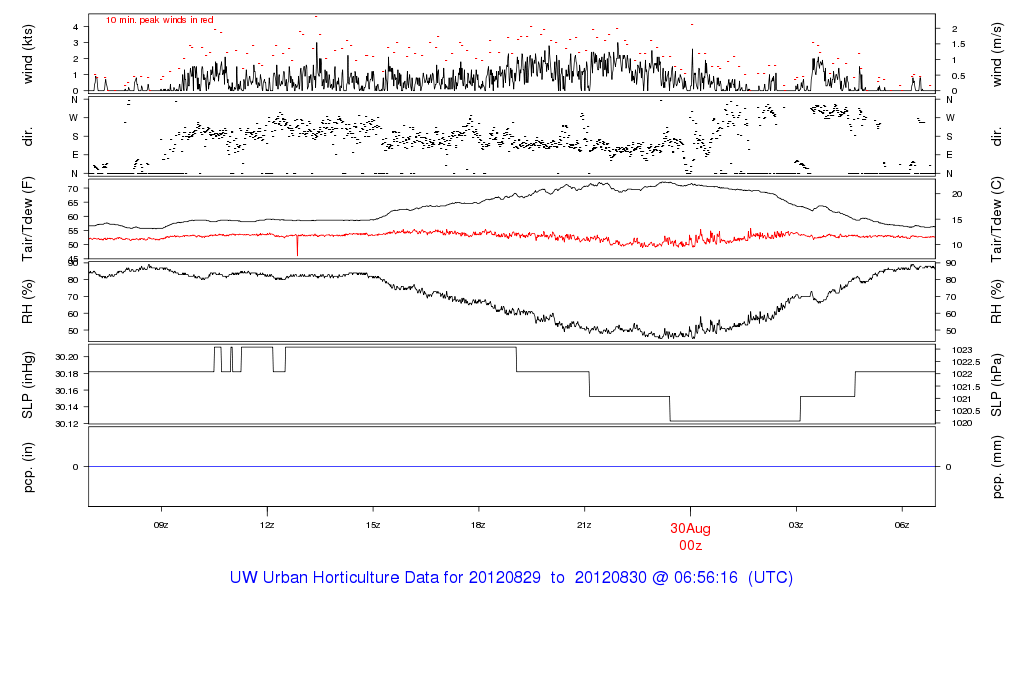The width and height of the screenshot is (1024, 700).
Task: Select the '30.16' pressure tick value
Action: (x=67, y=390)
